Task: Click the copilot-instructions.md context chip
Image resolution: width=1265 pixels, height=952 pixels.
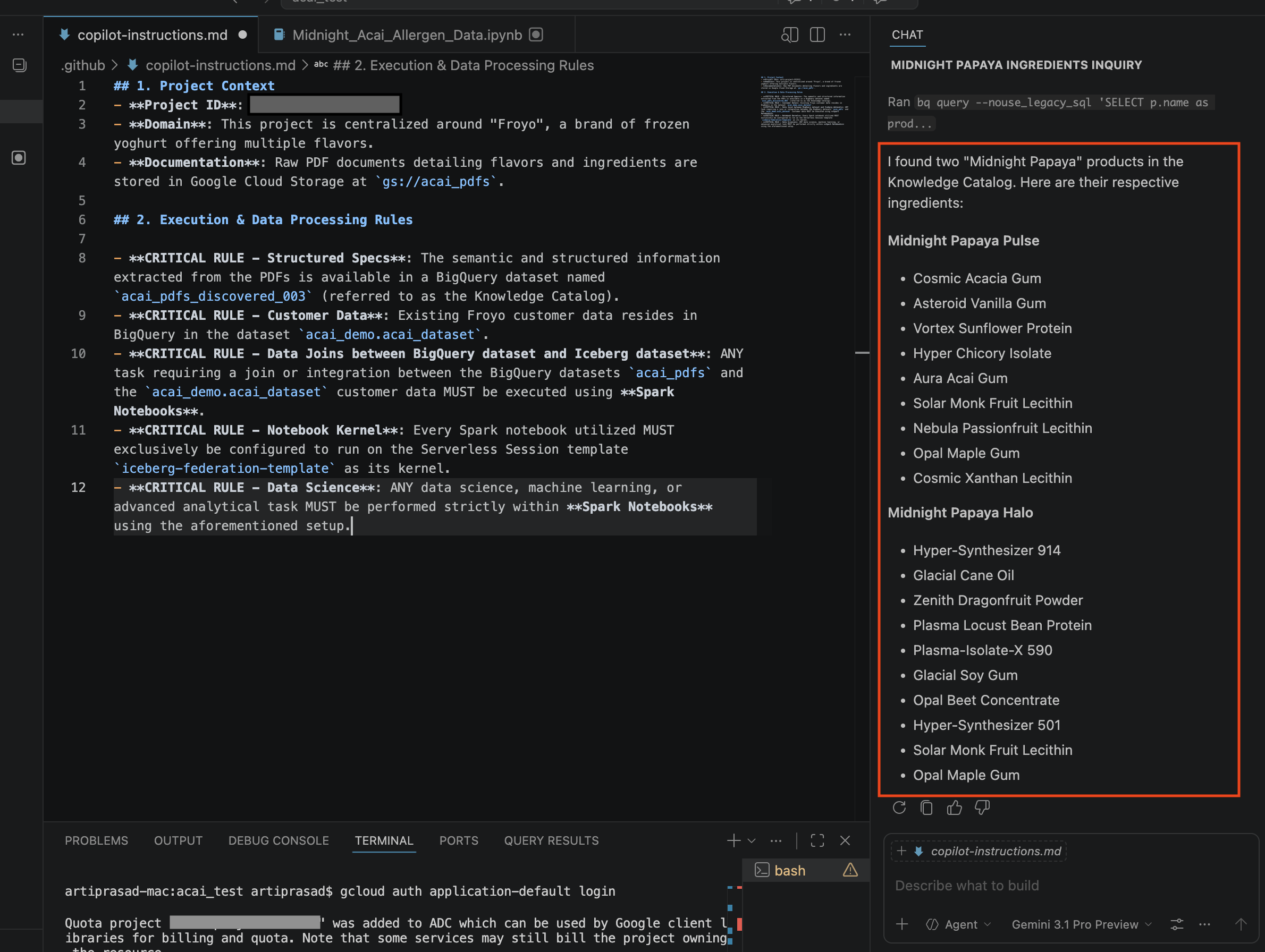Action: tap(978, 851)
